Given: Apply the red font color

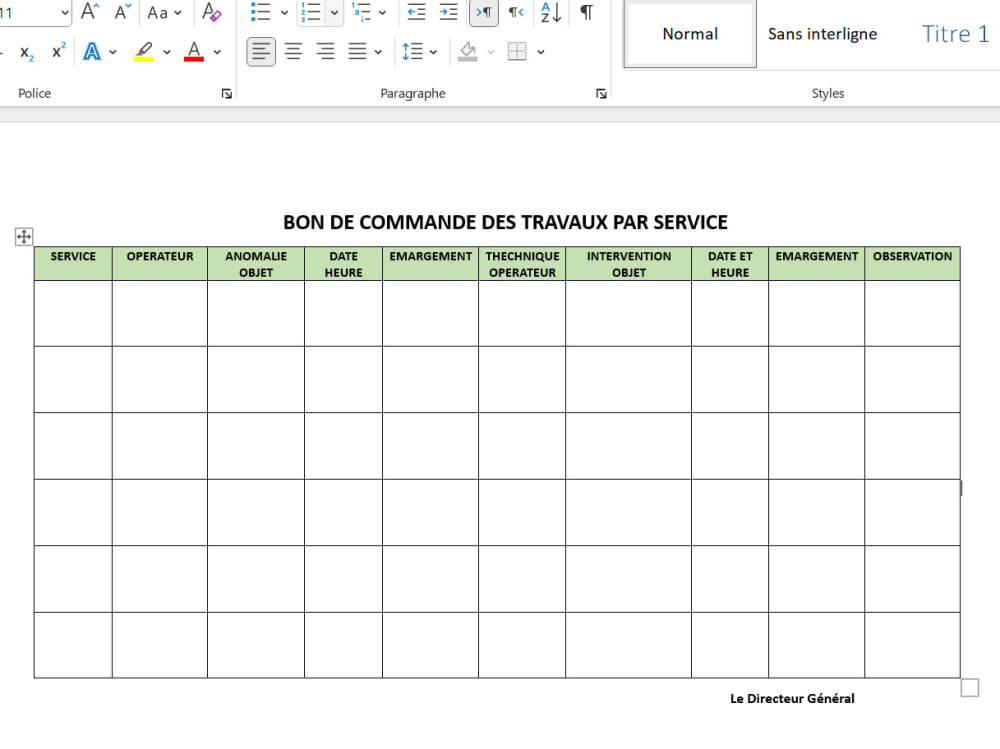Looking at the screenshot, I should pyautogui.click(x=194, y=52).
